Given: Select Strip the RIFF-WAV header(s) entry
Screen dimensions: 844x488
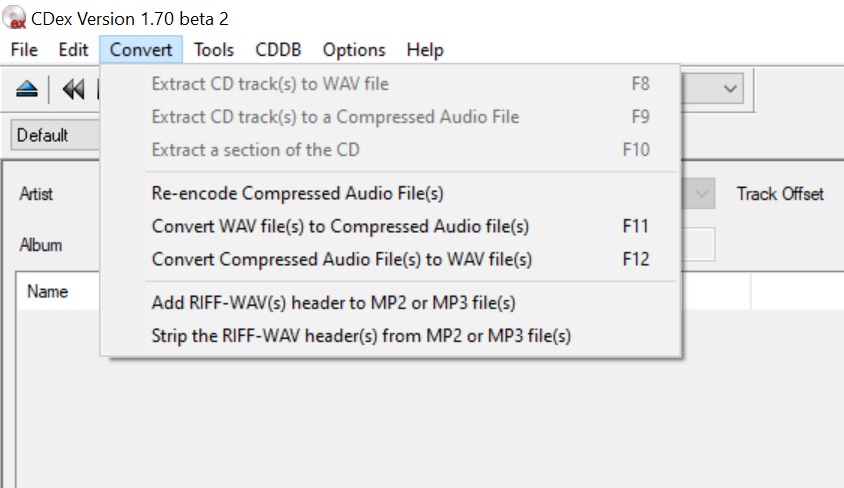Looking at the screenshot, I should (361, 335).
